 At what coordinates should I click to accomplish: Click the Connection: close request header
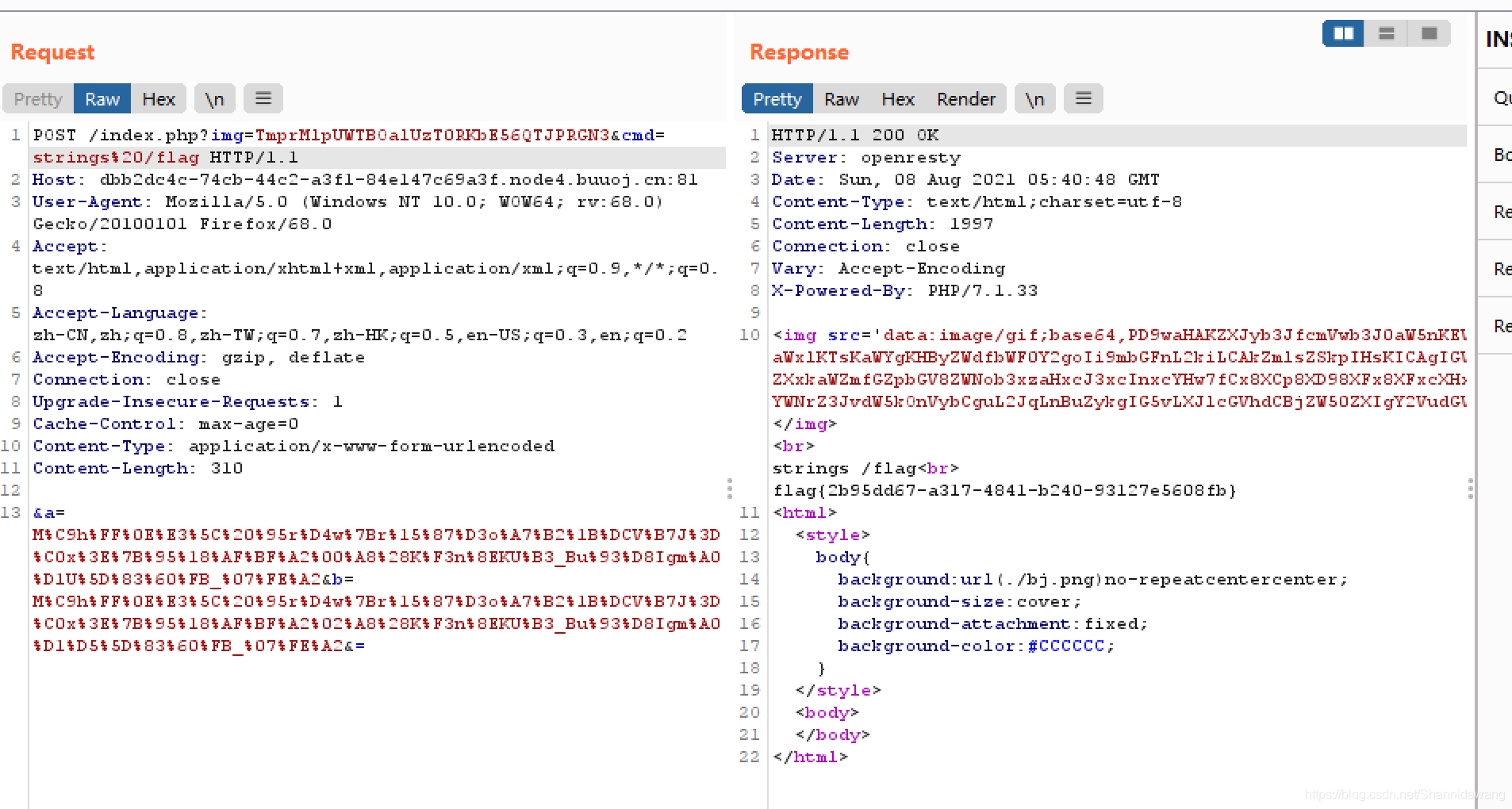126,380
